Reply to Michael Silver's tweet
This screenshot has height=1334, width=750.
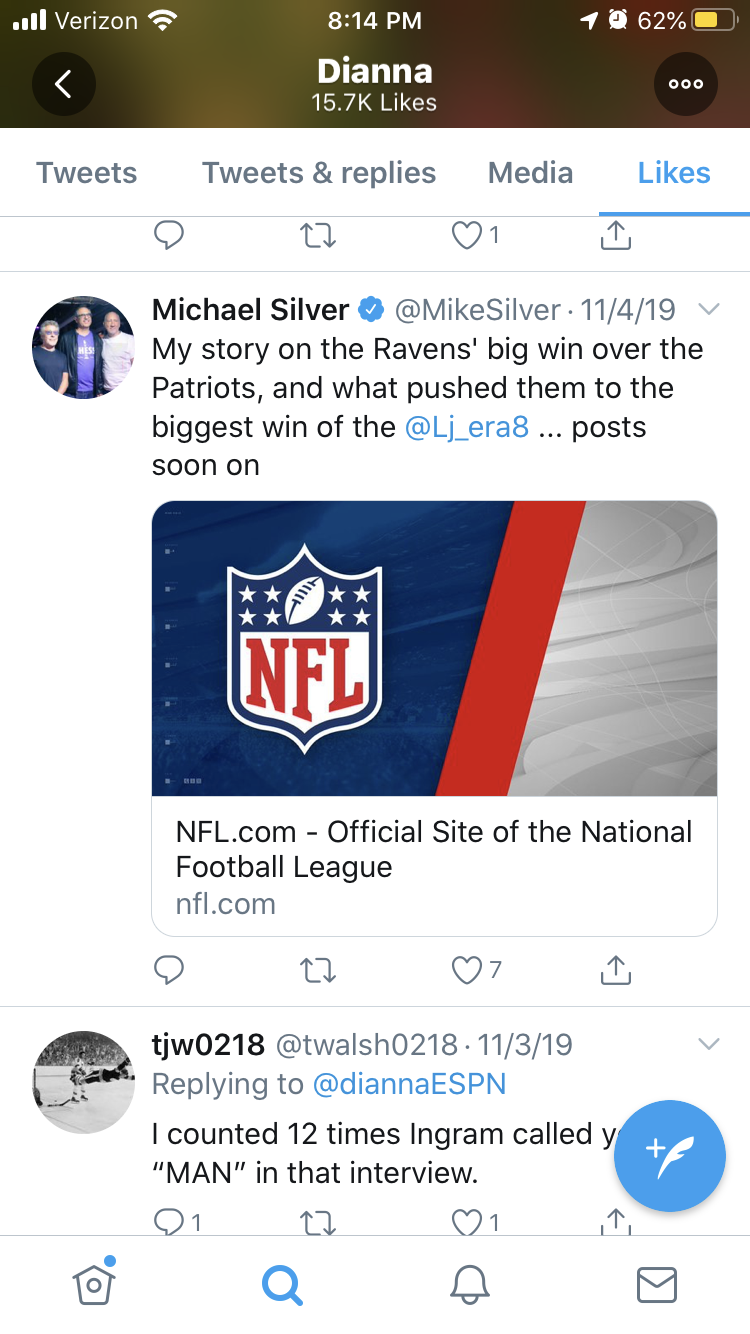[x=169, y=969]
